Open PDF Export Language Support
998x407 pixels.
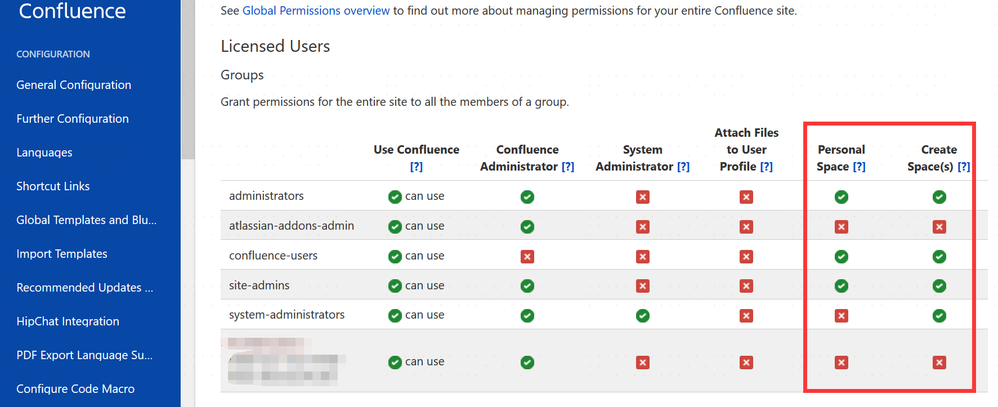click(x=85, y=355)
